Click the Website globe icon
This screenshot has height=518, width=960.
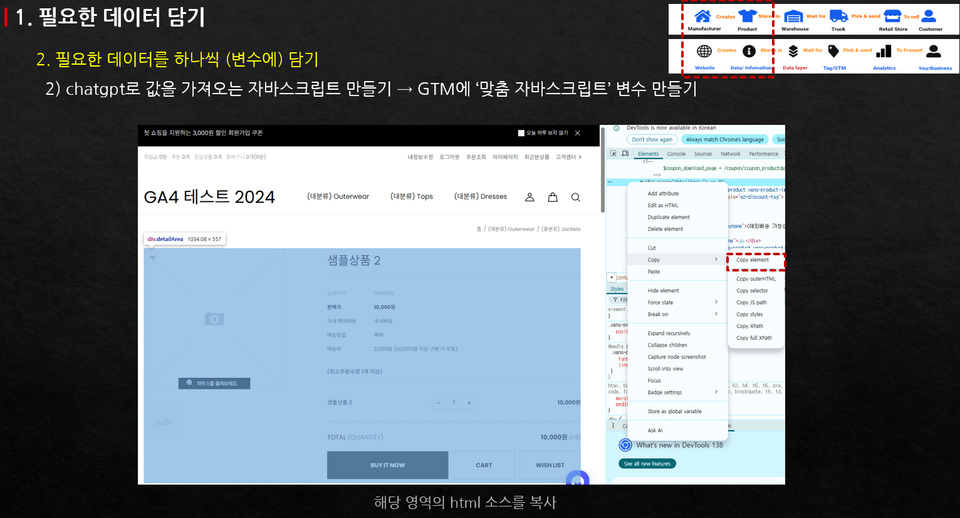[705, 51]
